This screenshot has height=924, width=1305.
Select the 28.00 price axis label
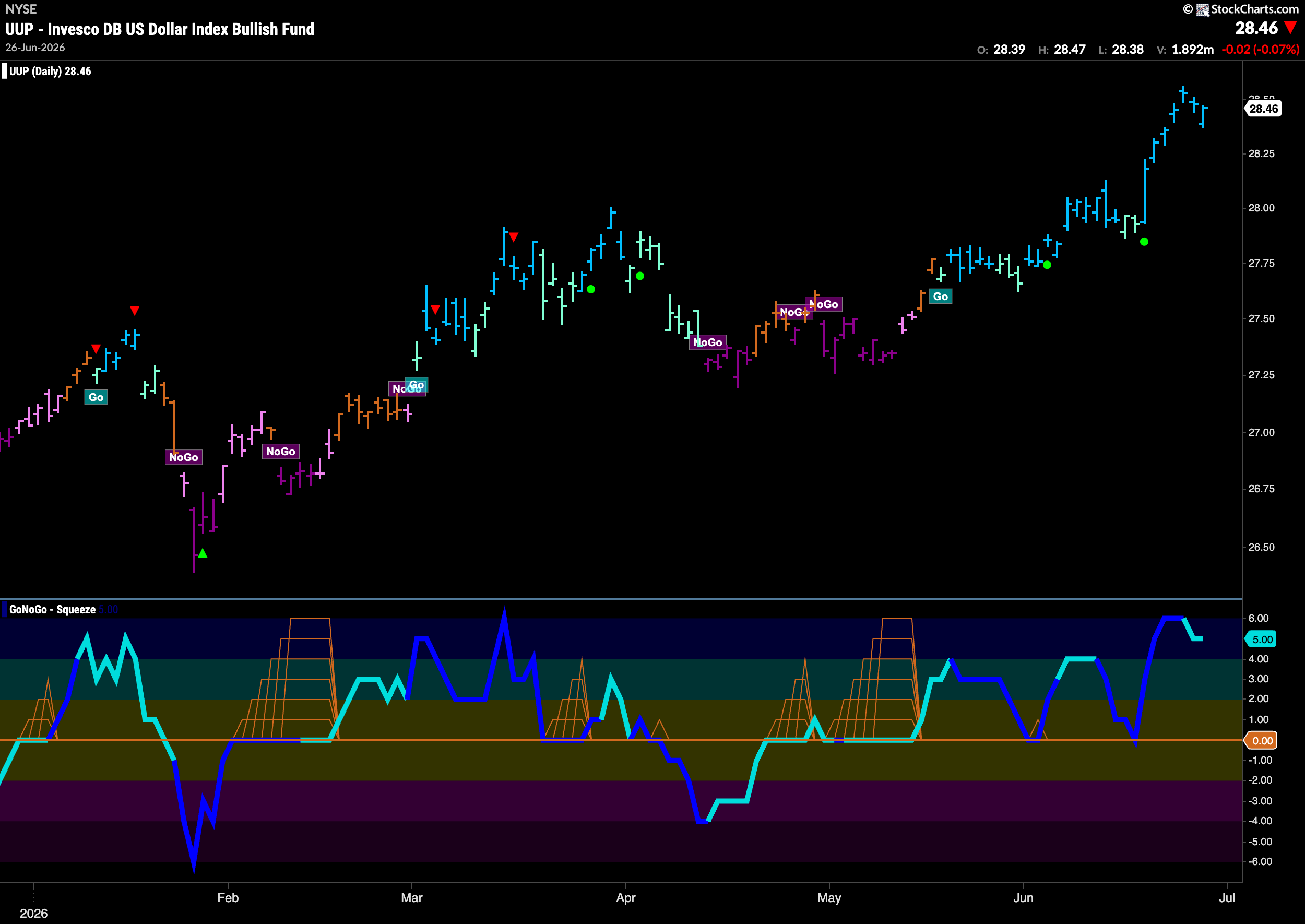pos(1261,208)
